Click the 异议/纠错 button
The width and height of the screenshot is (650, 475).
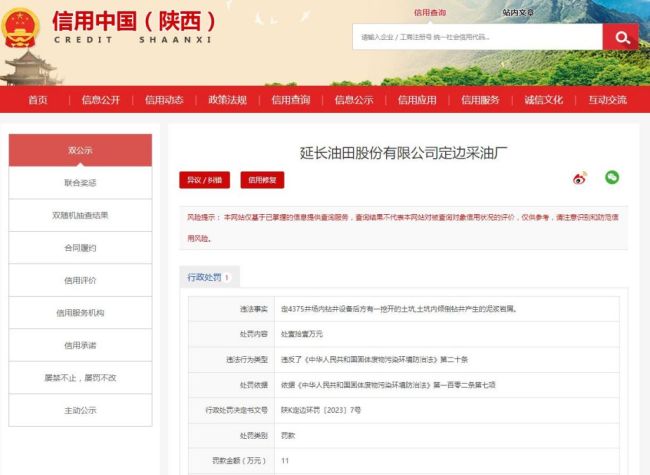(204, 180)
